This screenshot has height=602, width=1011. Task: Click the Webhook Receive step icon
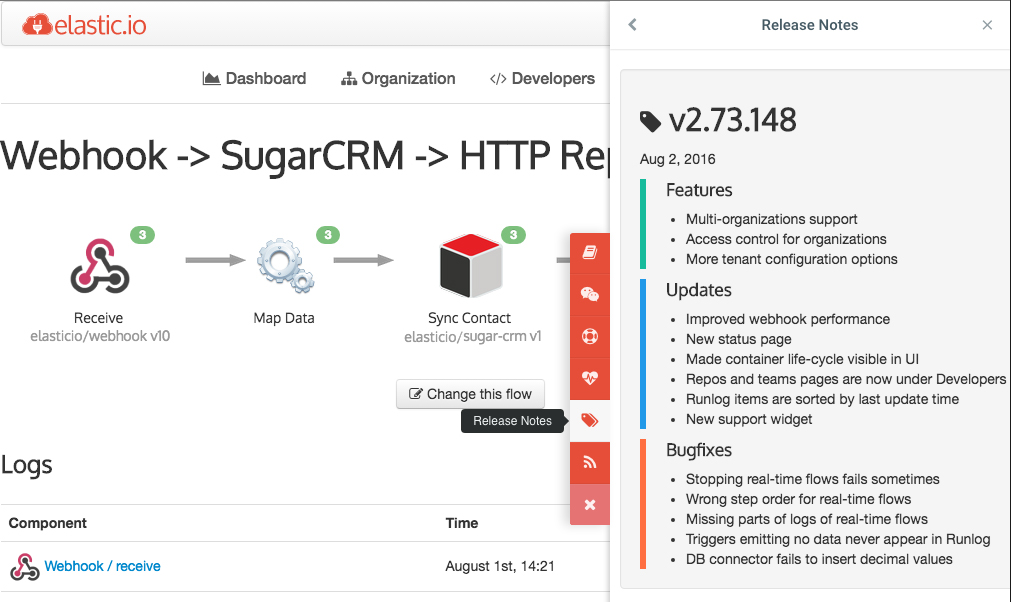(x=99, y=266)
